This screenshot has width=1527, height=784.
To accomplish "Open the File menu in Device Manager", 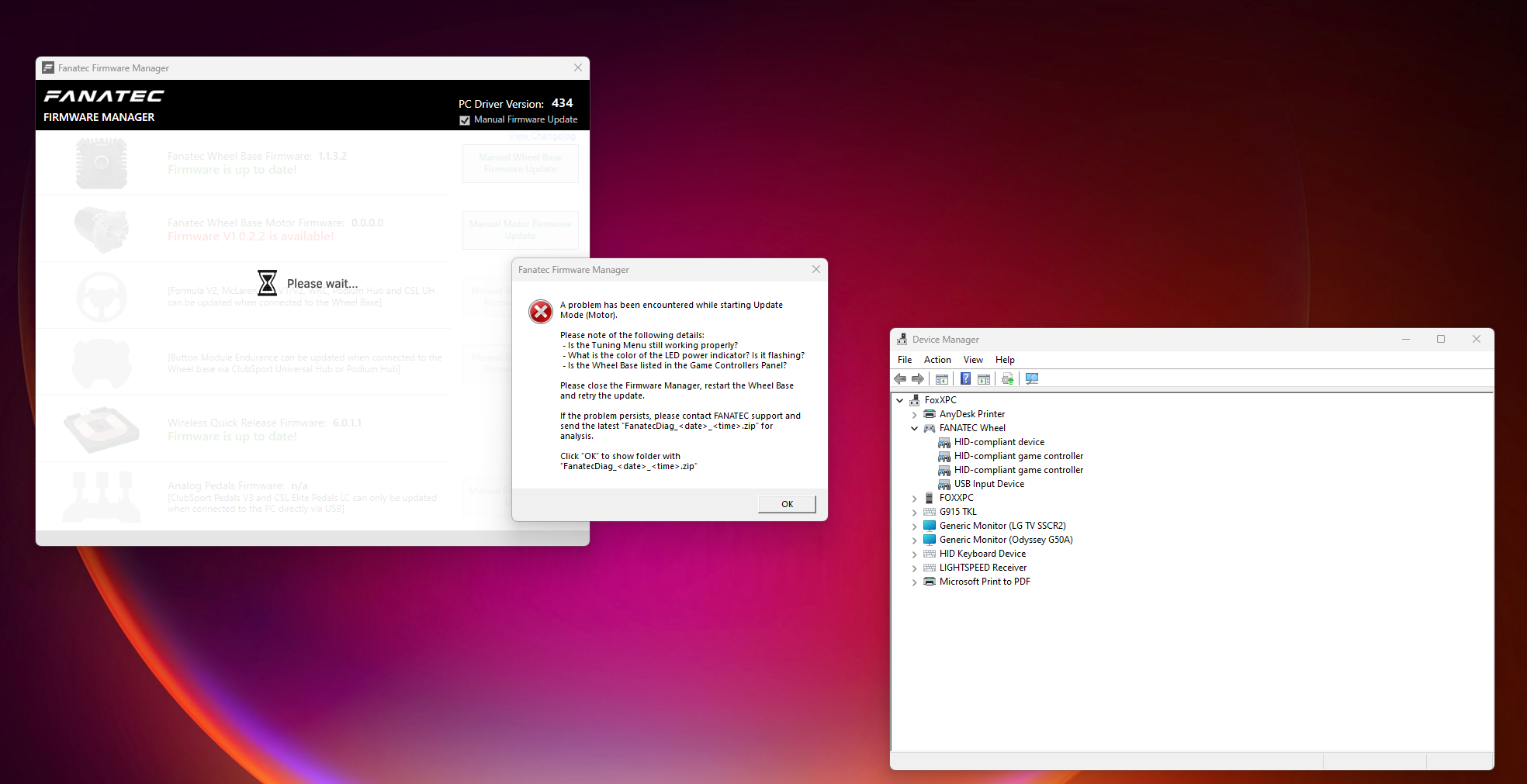I will tap(905, 360).
